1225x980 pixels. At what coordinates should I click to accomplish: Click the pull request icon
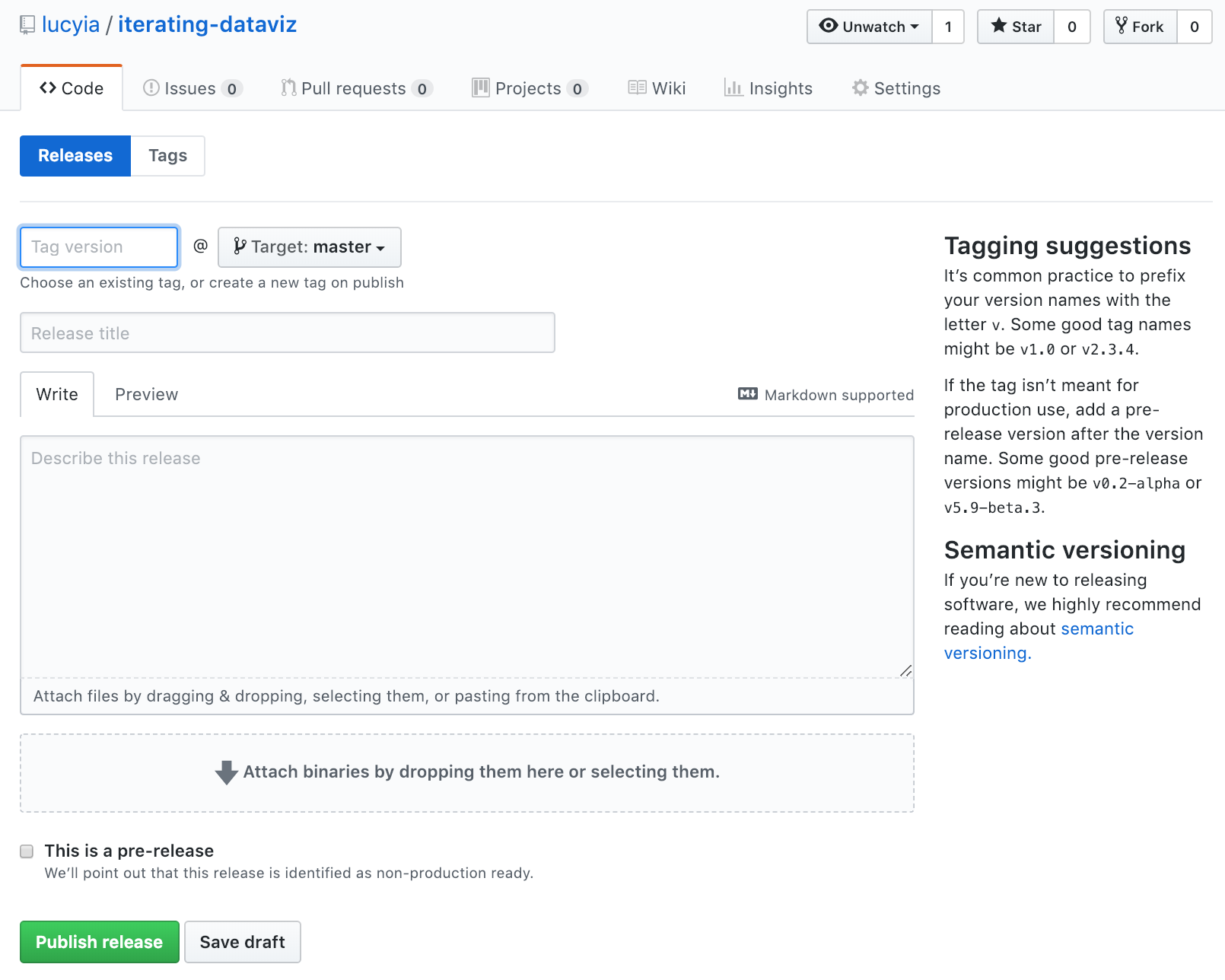288,87
